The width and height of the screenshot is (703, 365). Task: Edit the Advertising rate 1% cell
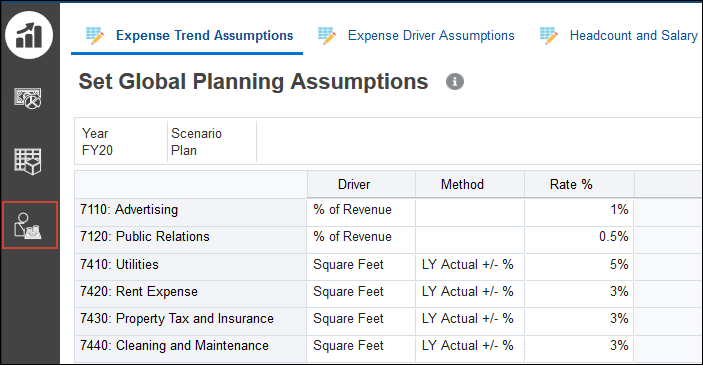click(x=579, y=212)
